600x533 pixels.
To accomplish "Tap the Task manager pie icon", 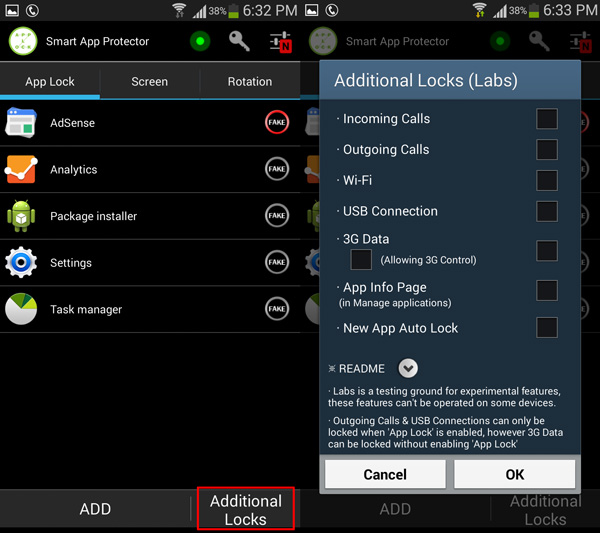I will pos(21,309).
